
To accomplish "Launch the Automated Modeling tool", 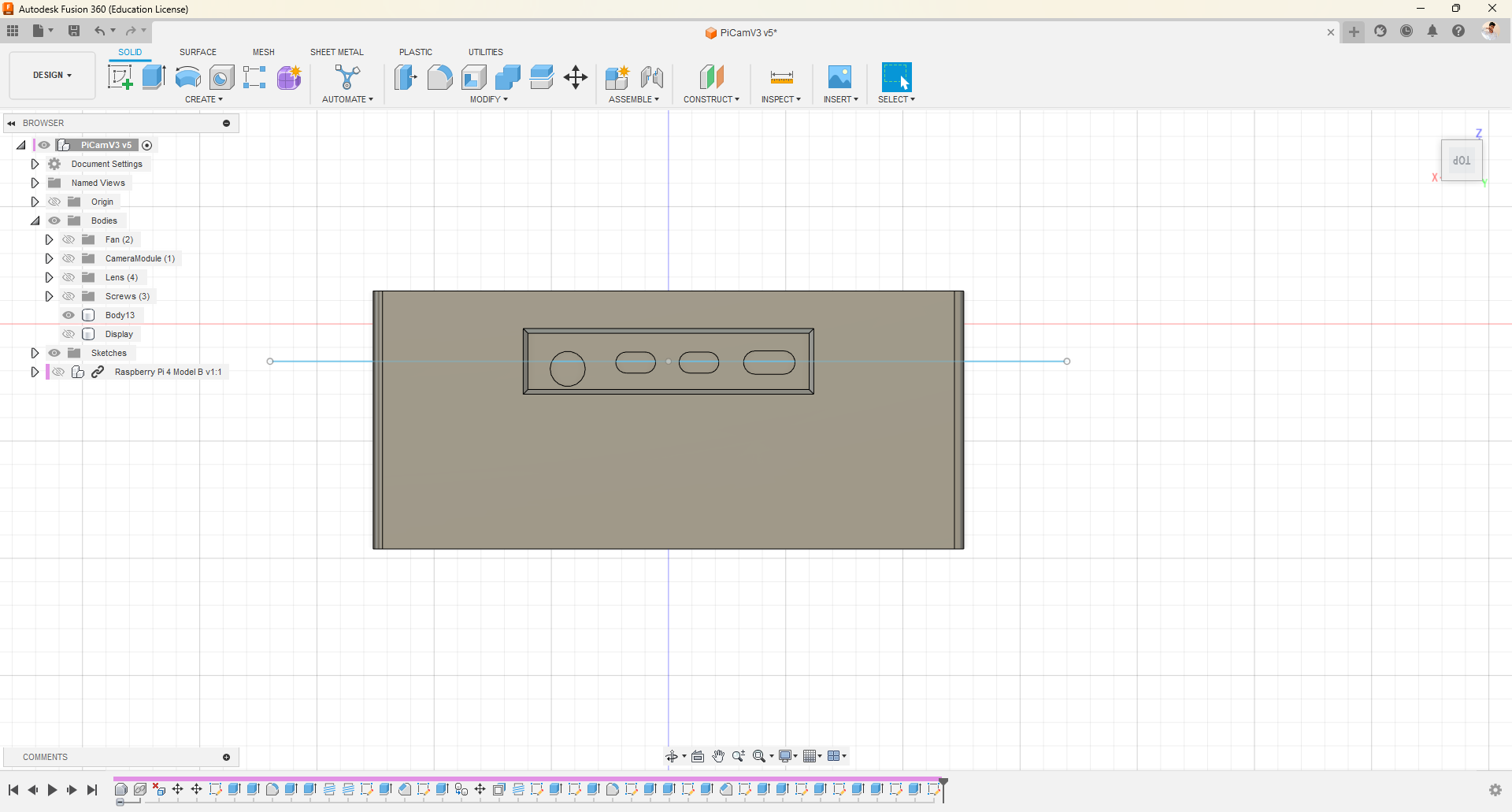I will (347, 77).
